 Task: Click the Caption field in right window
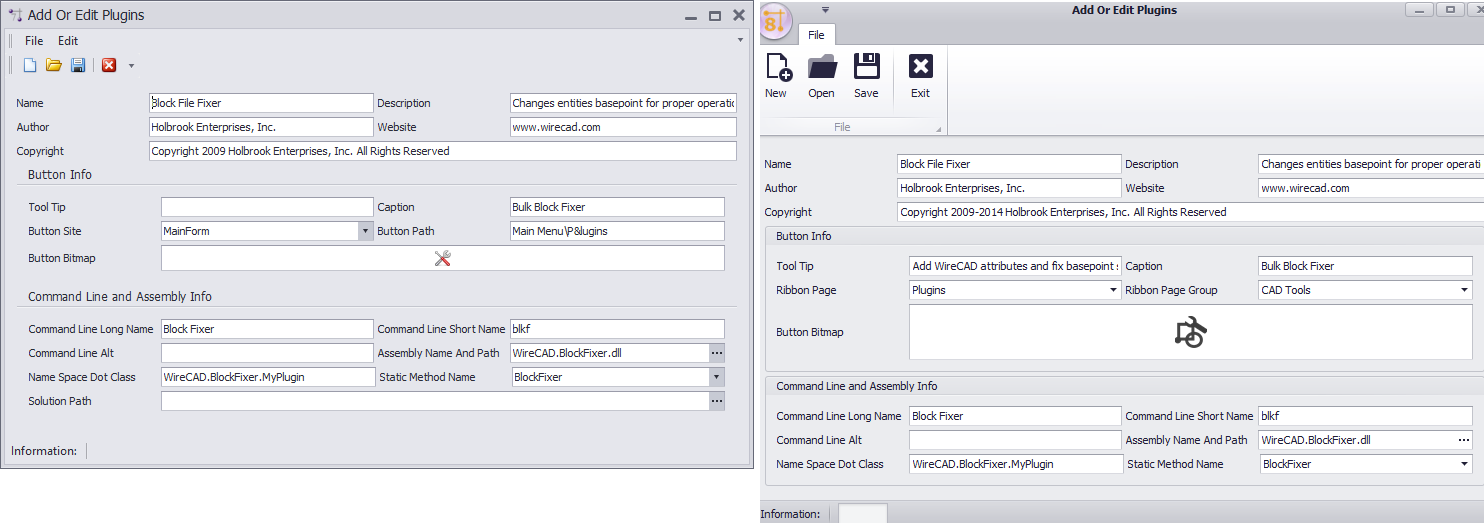tap(1366, 266)
